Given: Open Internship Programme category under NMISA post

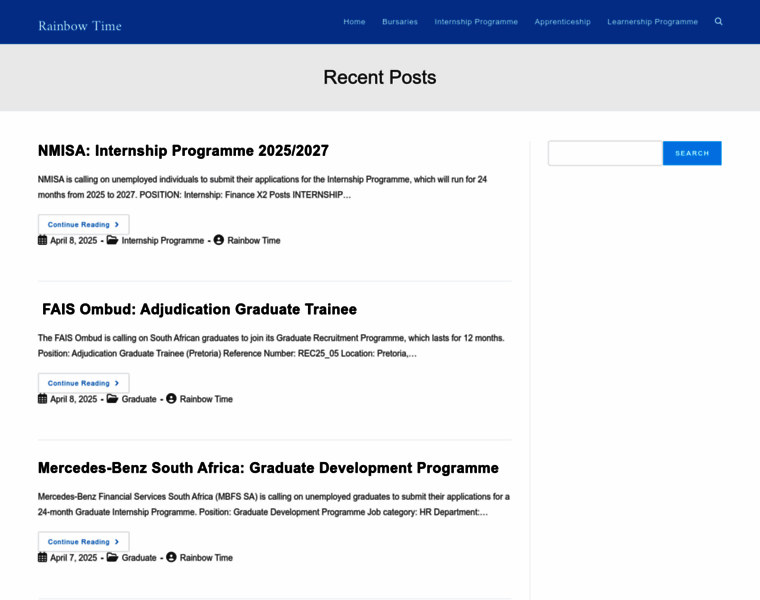Looking at the screenshot, I should (163, 240).
